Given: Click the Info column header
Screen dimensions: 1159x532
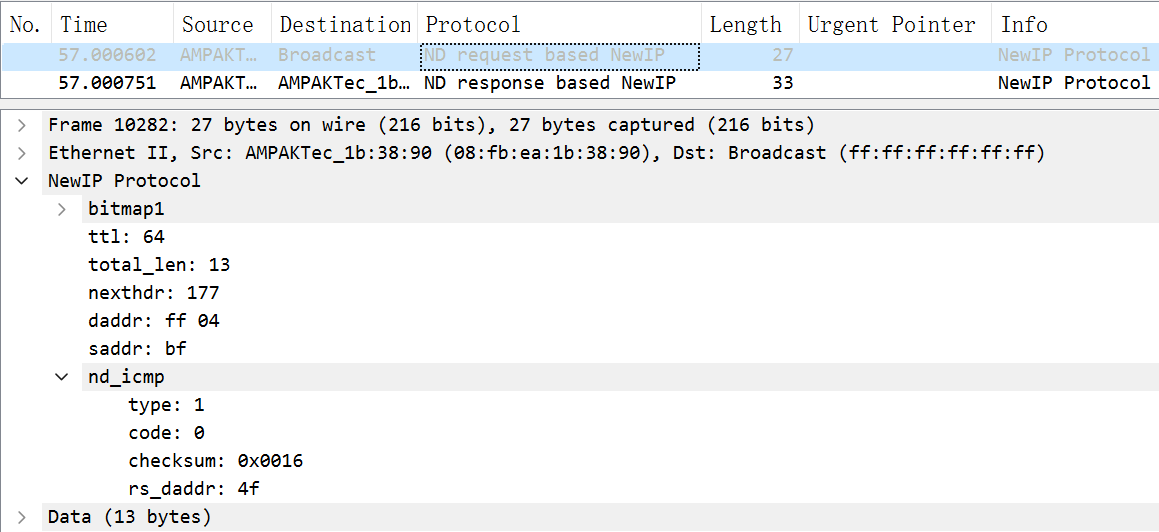Looking at the screenshot, I should click(x=1024, y=25).
